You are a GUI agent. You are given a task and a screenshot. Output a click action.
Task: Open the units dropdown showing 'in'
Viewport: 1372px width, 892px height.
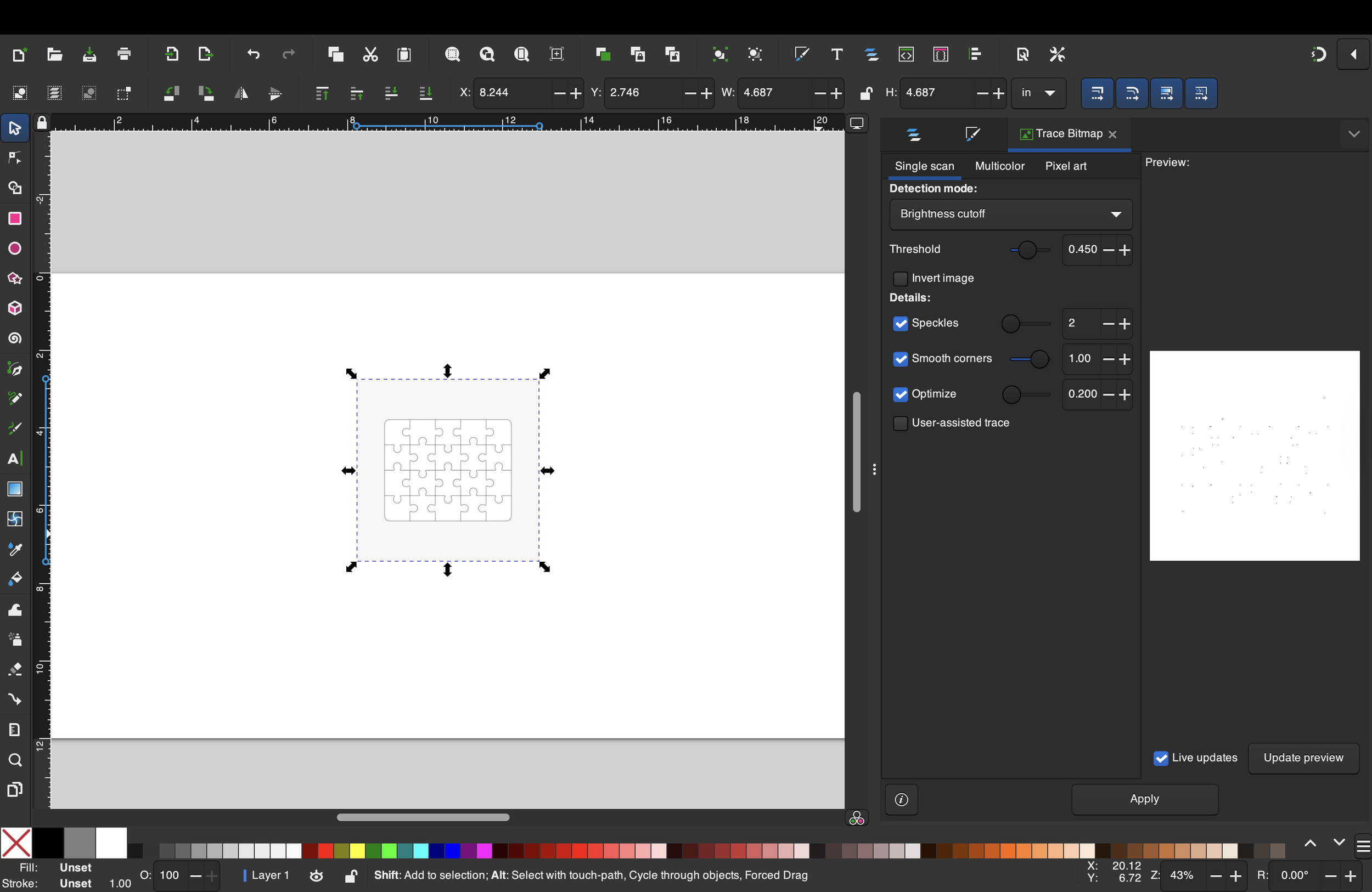click(x=1038, y=93)
